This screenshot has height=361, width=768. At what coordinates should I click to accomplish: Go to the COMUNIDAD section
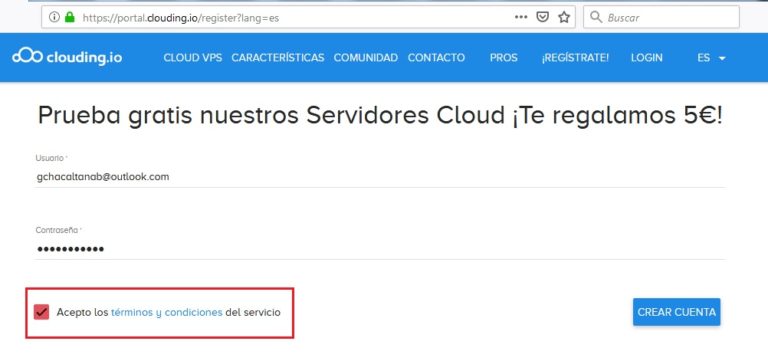tap(366, 58)
